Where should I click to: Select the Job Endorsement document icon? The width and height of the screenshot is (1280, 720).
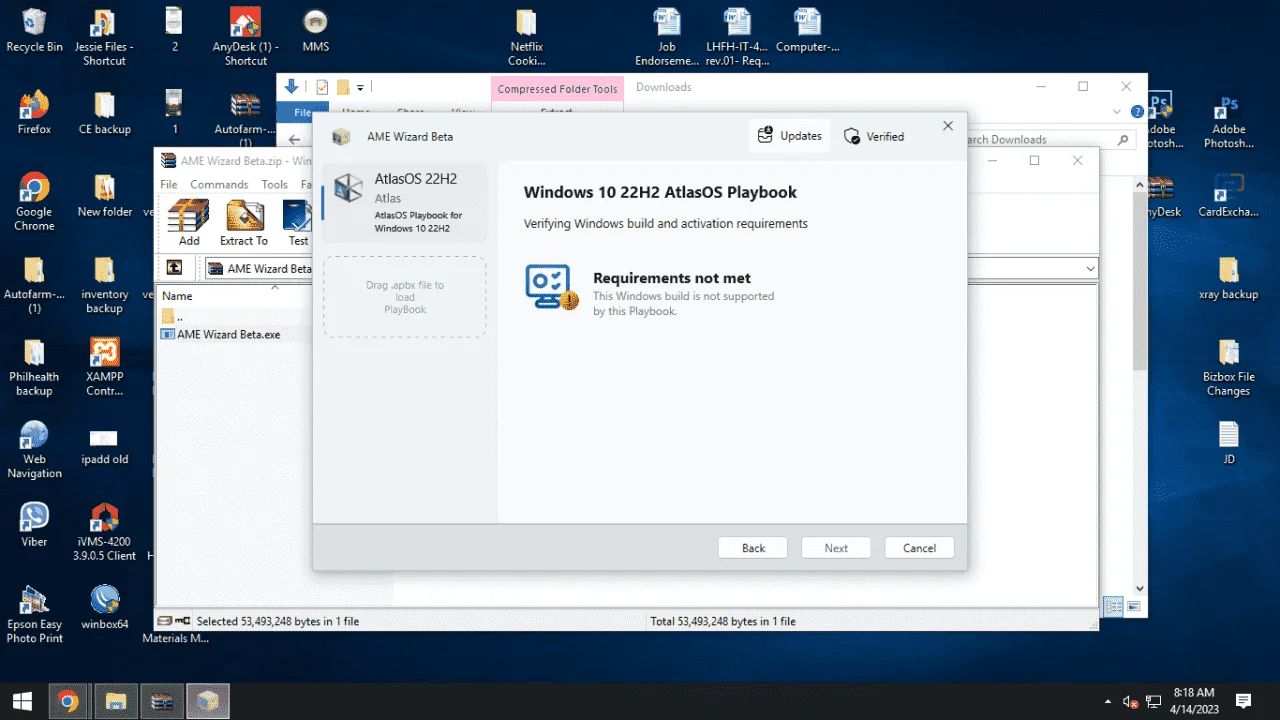pos(667,37)
